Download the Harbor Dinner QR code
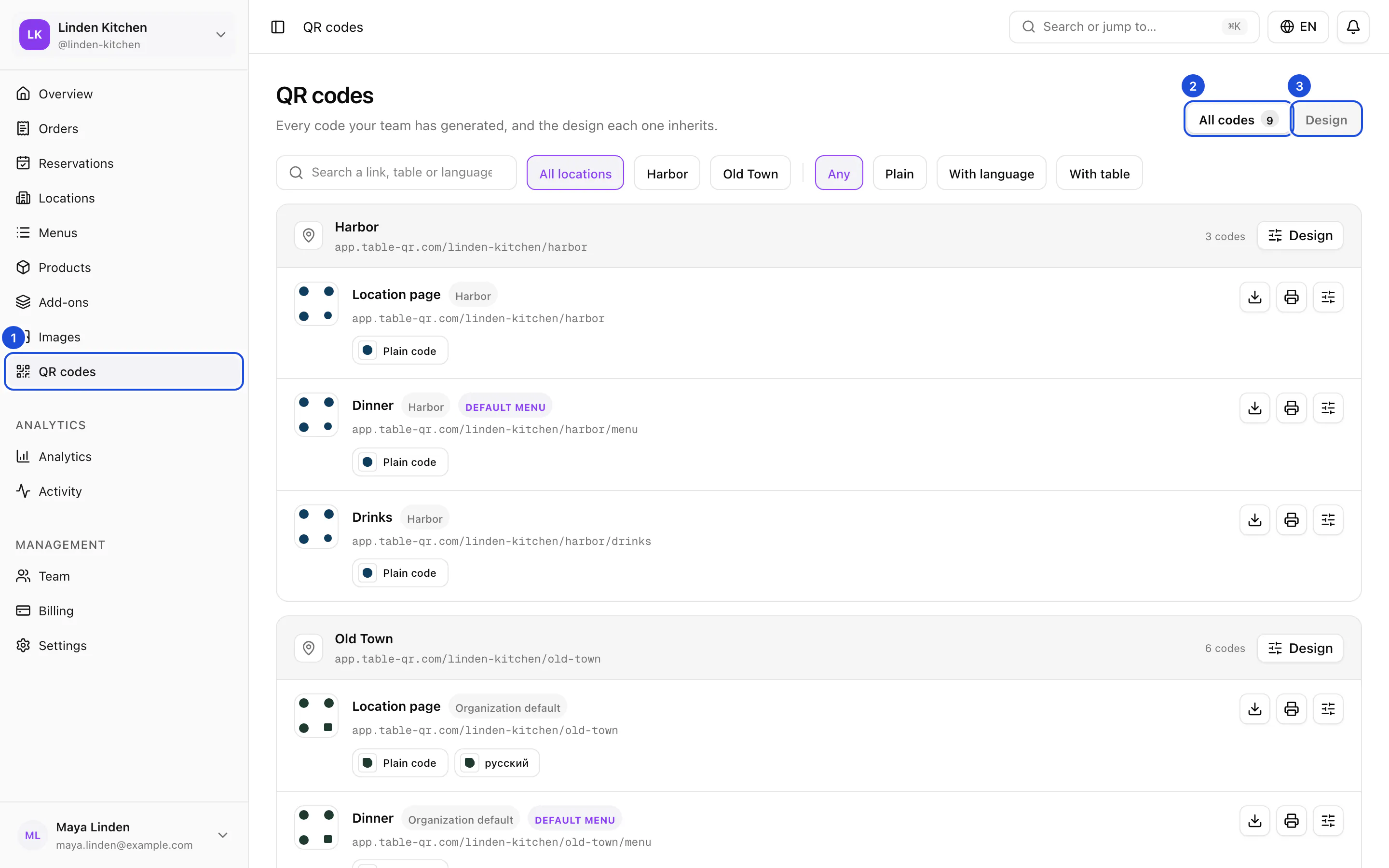1389x868 pixels. [1255, 408]
